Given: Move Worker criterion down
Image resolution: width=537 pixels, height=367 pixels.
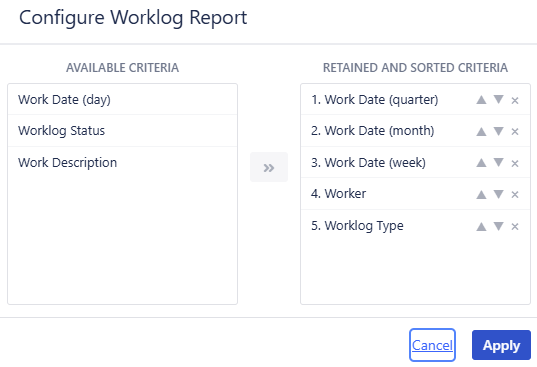Looking at the screenshot, I should (498, 194).
